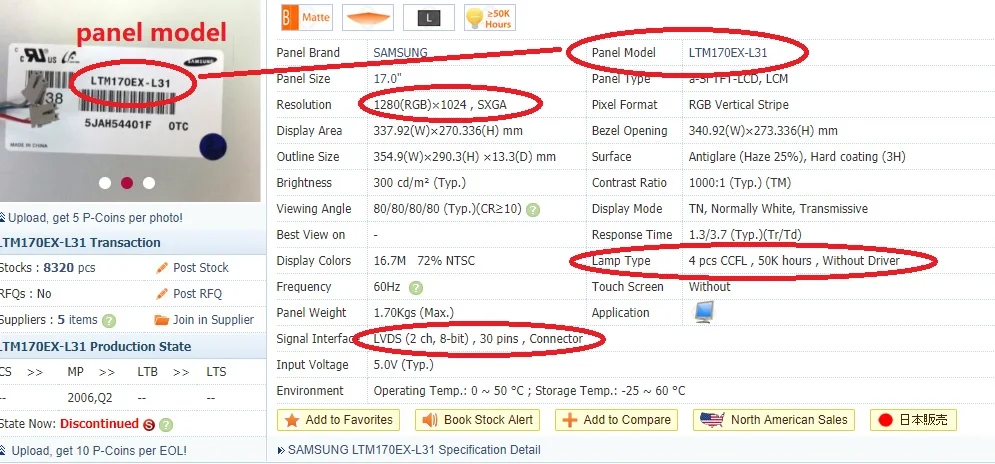
Task: Click the Book Stock Alert button
Action: click(477, 420)
